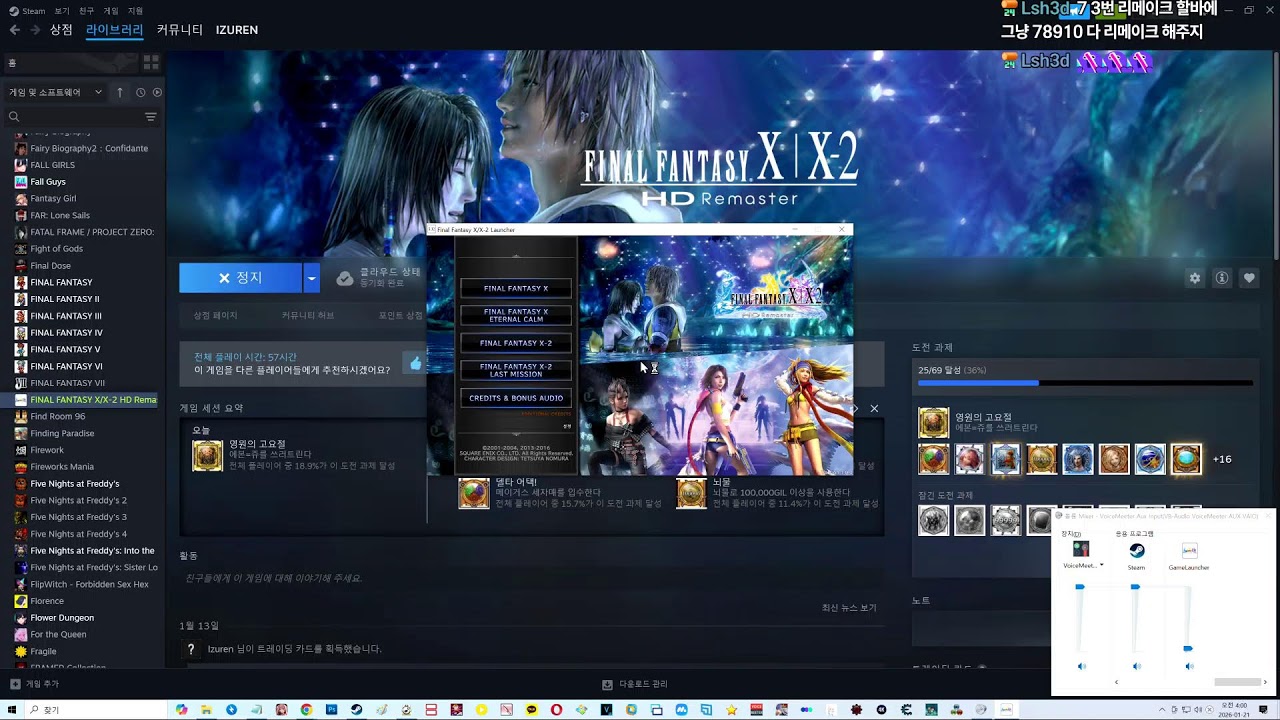Click VoiceMeeter device icon in mixer

[1081, 549]
